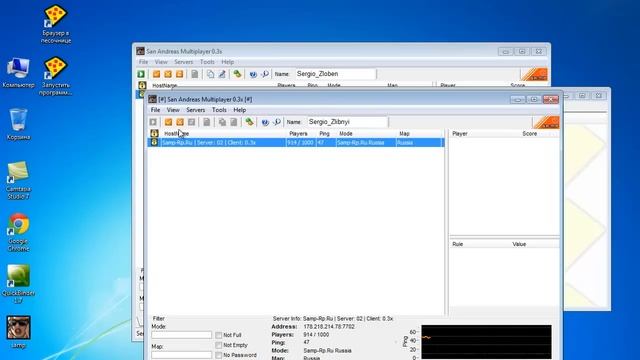Click the copy pages icon in back window toolbar
The height and width of the screenshot is (360, 640).
[210, 74]
